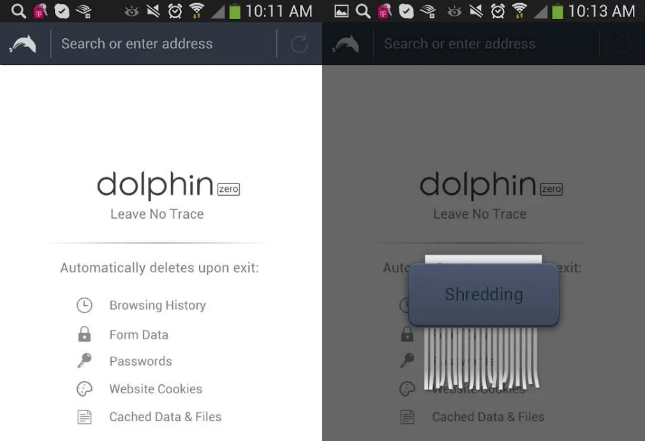
Task: Select right Cached Data & Files text
Action: pos(488,417)
